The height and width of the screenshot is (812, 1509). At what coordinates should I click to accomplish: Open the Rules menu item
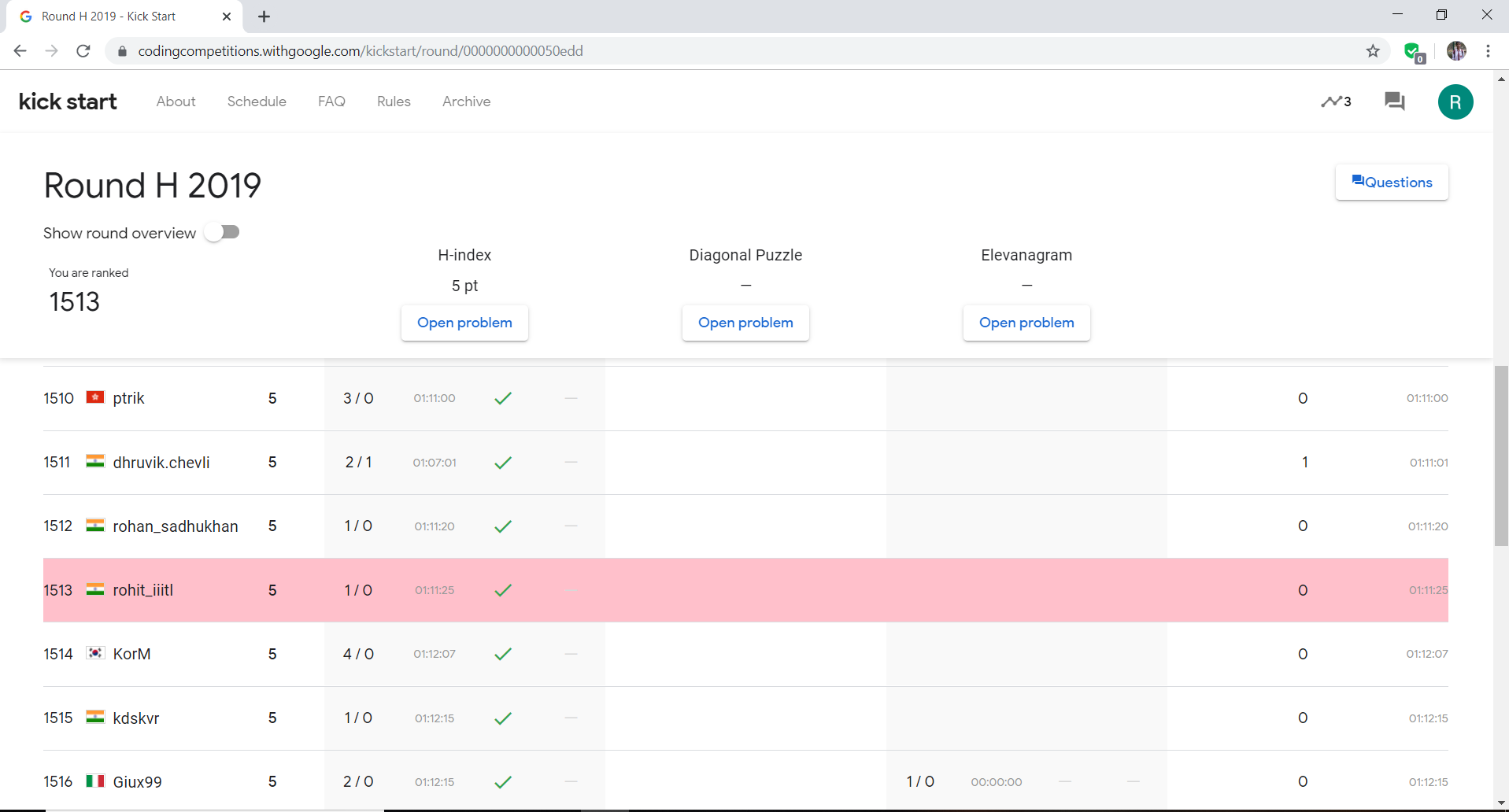pyautogui.click(x=394, y=101)
